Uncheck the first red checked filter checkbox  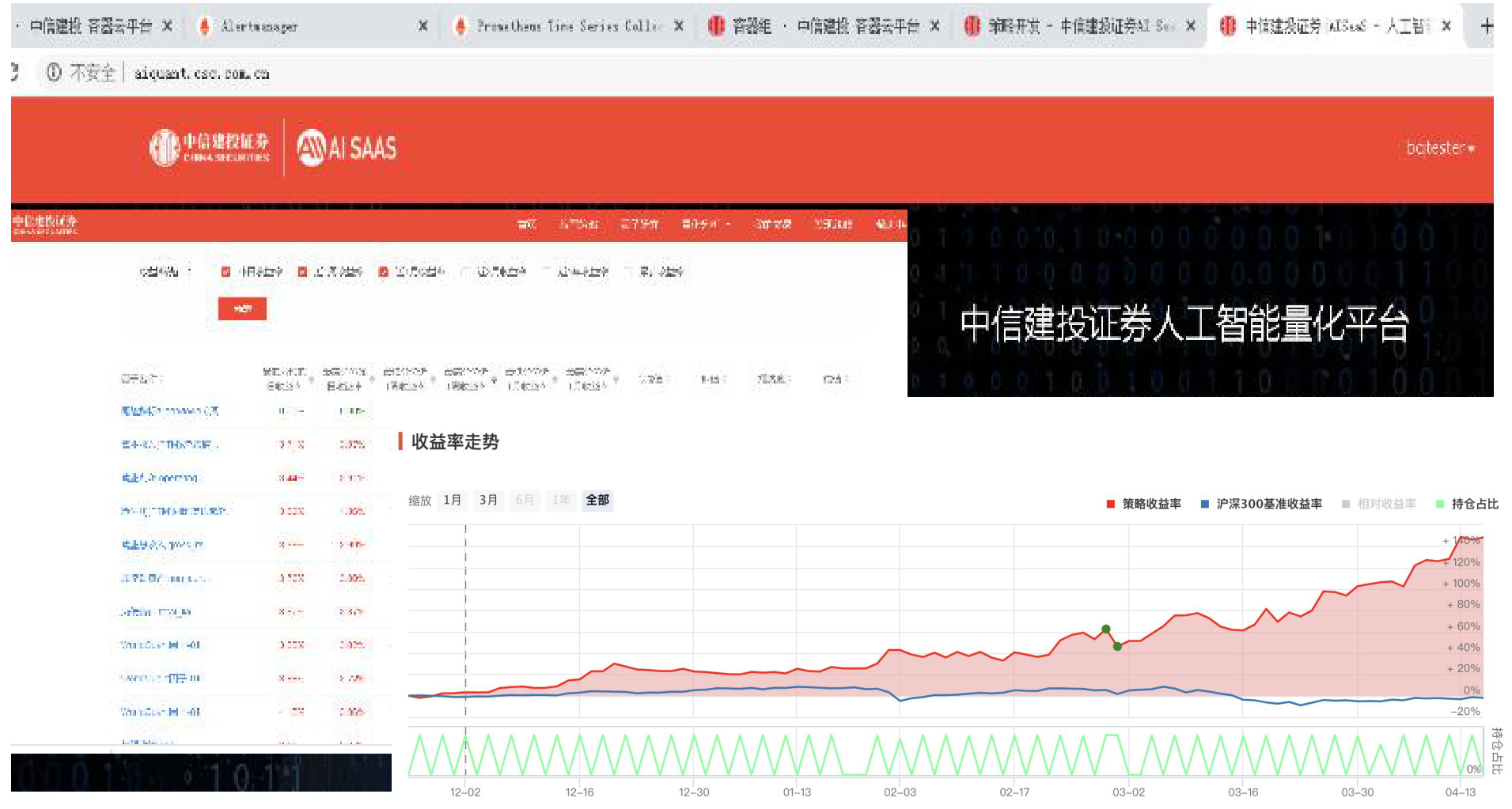coord(225,272)
